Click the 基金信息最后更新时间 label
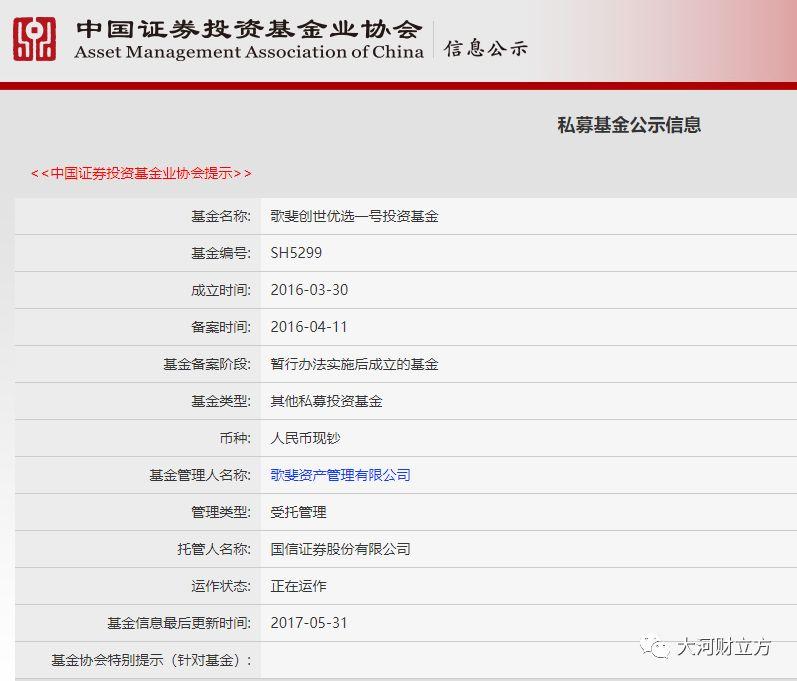 [x=179, y=623]
